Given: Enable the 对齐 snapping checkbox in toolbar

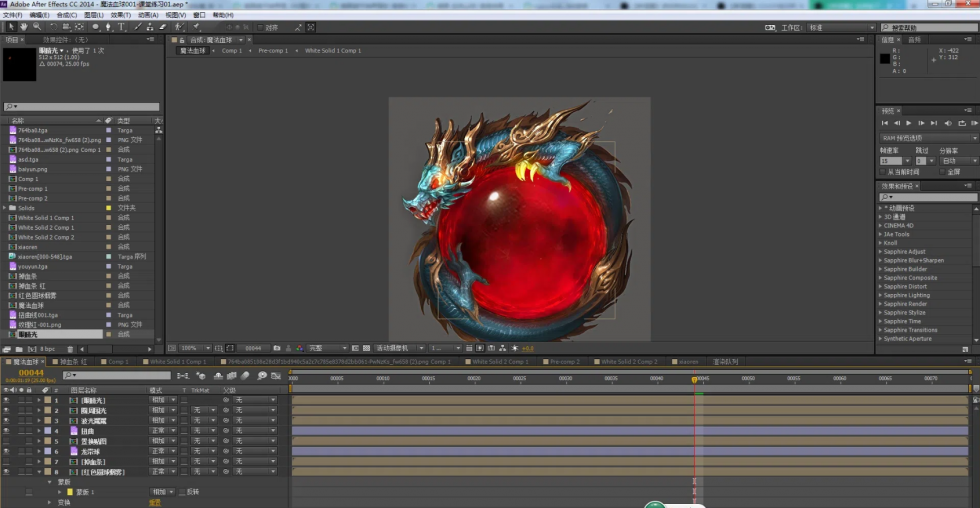Looking at the screenshot, I should pyautogui.click(x=261, y=27).
